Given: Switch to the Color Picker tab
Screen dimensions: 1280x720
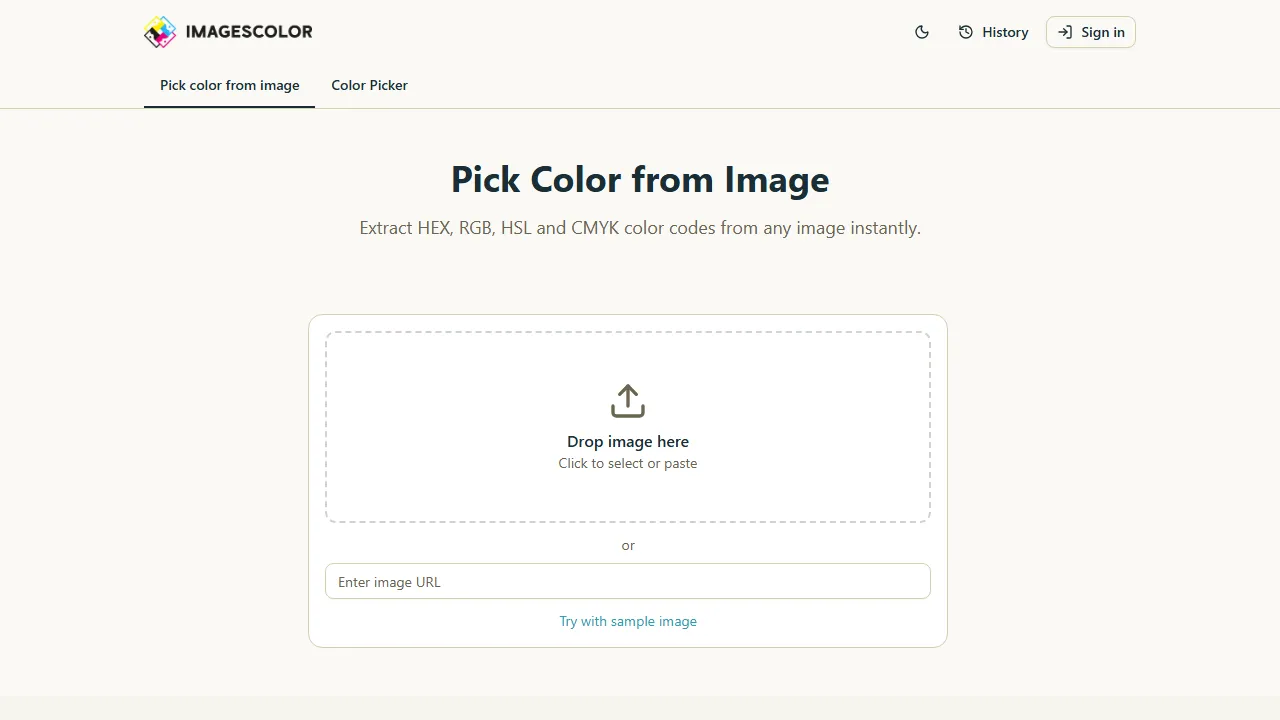Looking at the screenshot, I should [x=369, y=85].
